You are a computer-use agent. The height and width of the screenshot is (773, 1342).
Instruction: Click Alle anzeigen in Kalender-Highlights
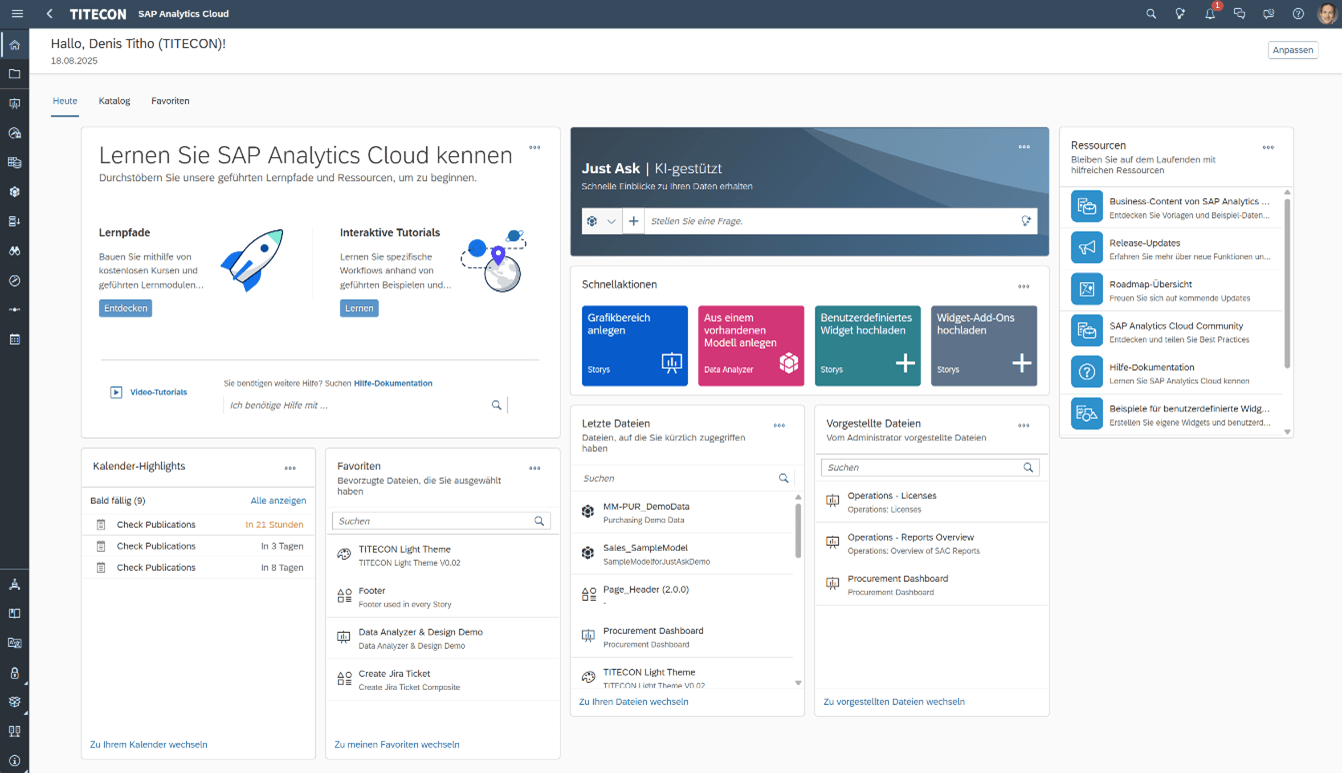pos(278,501)
